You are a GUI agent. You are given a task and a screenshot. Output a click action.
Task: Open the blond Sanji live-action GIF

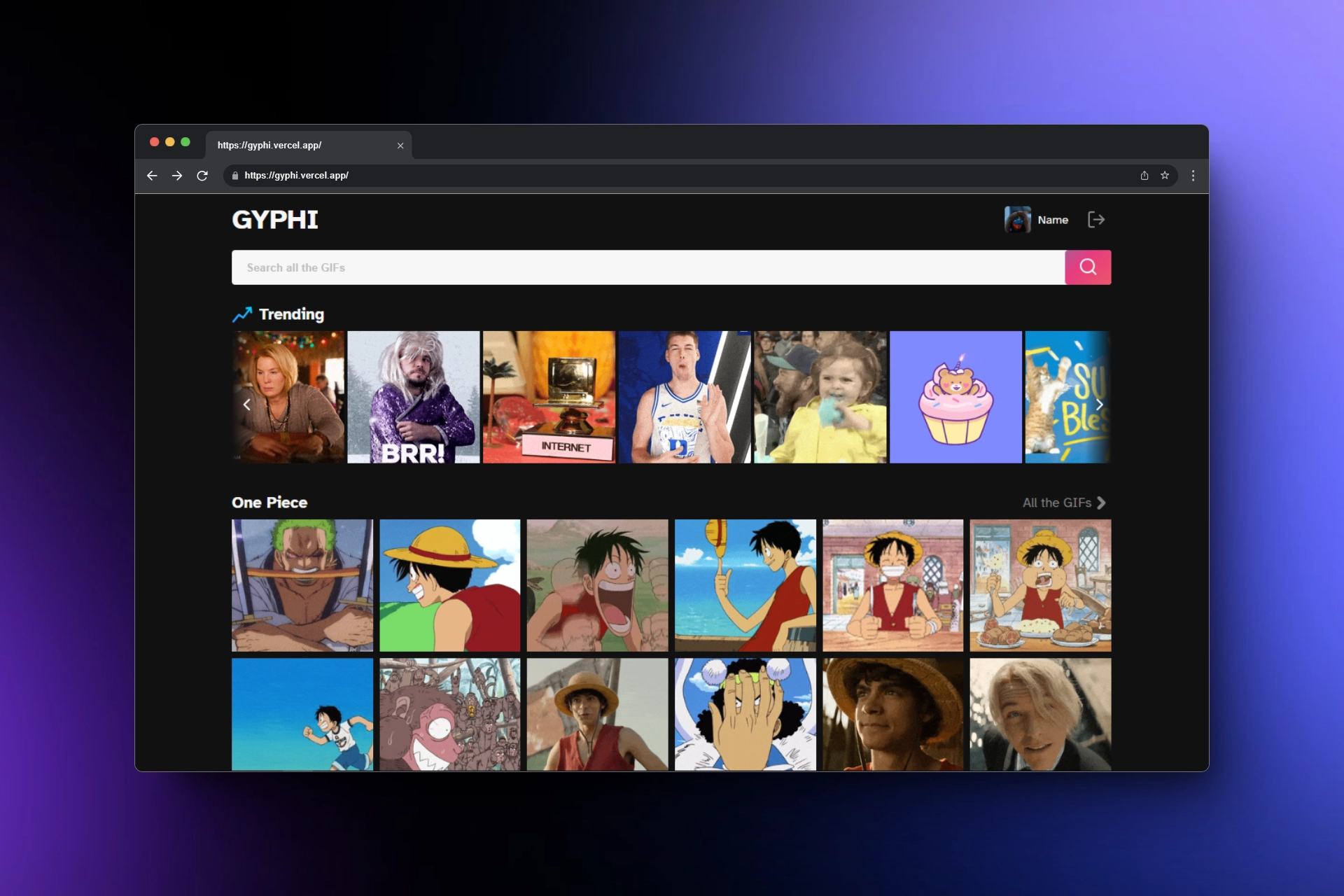1041,714
